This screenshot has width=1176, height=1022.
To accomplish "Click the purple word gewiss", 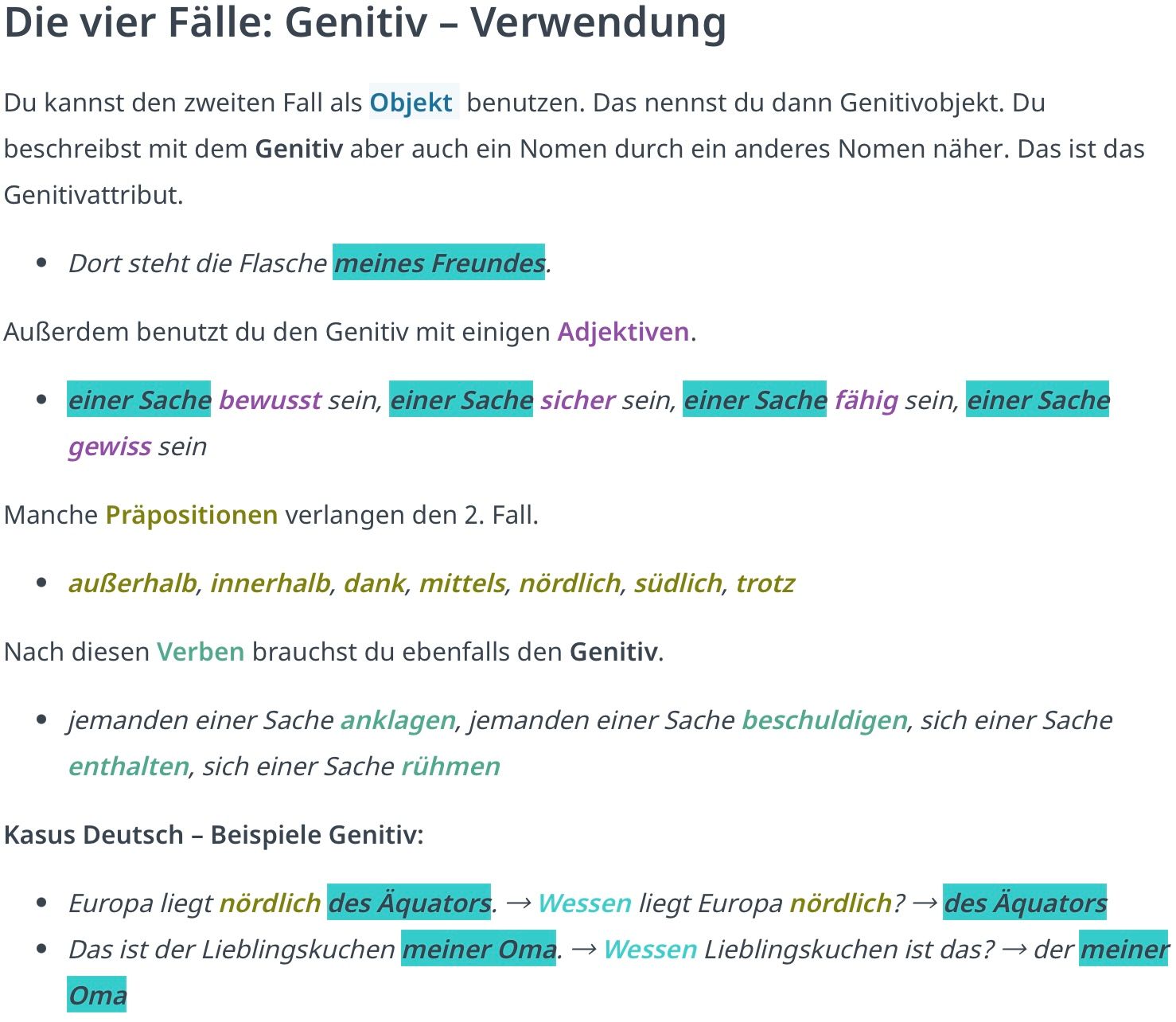I will (x=110, y=447).
